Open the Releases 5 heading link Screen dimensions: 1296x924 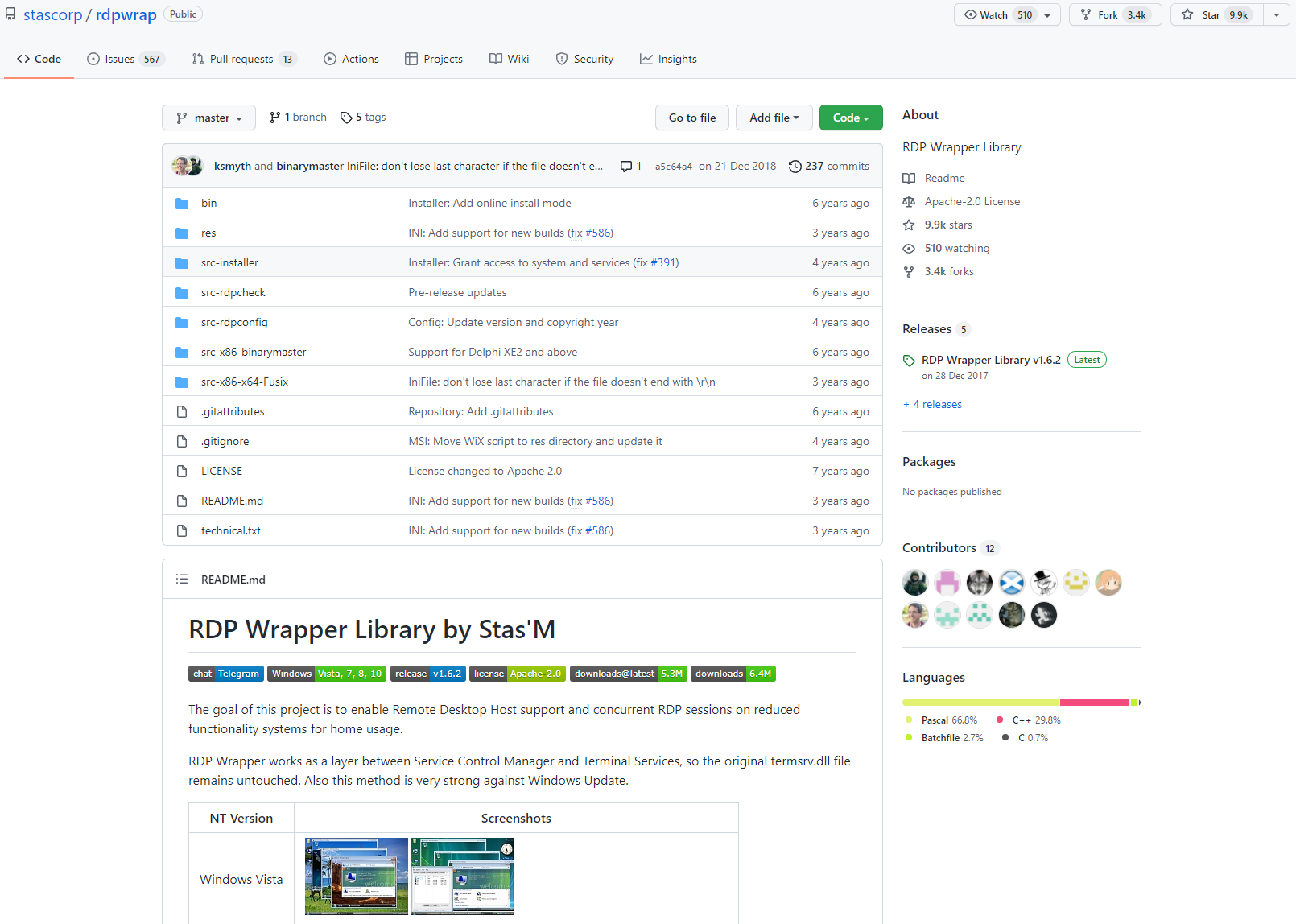(x=936, y=329)
